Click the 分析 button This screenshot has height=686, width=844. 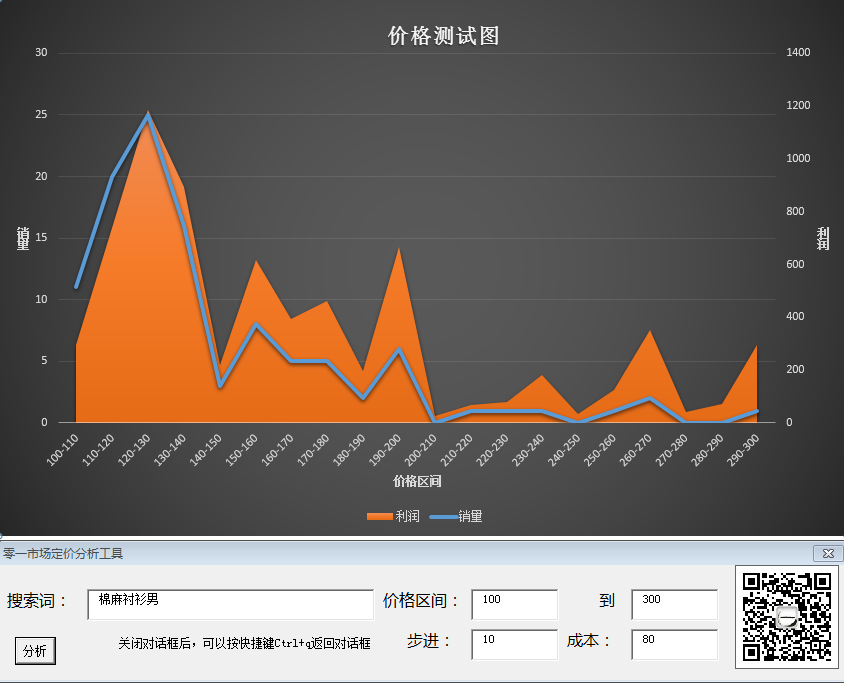coord(35,650)
